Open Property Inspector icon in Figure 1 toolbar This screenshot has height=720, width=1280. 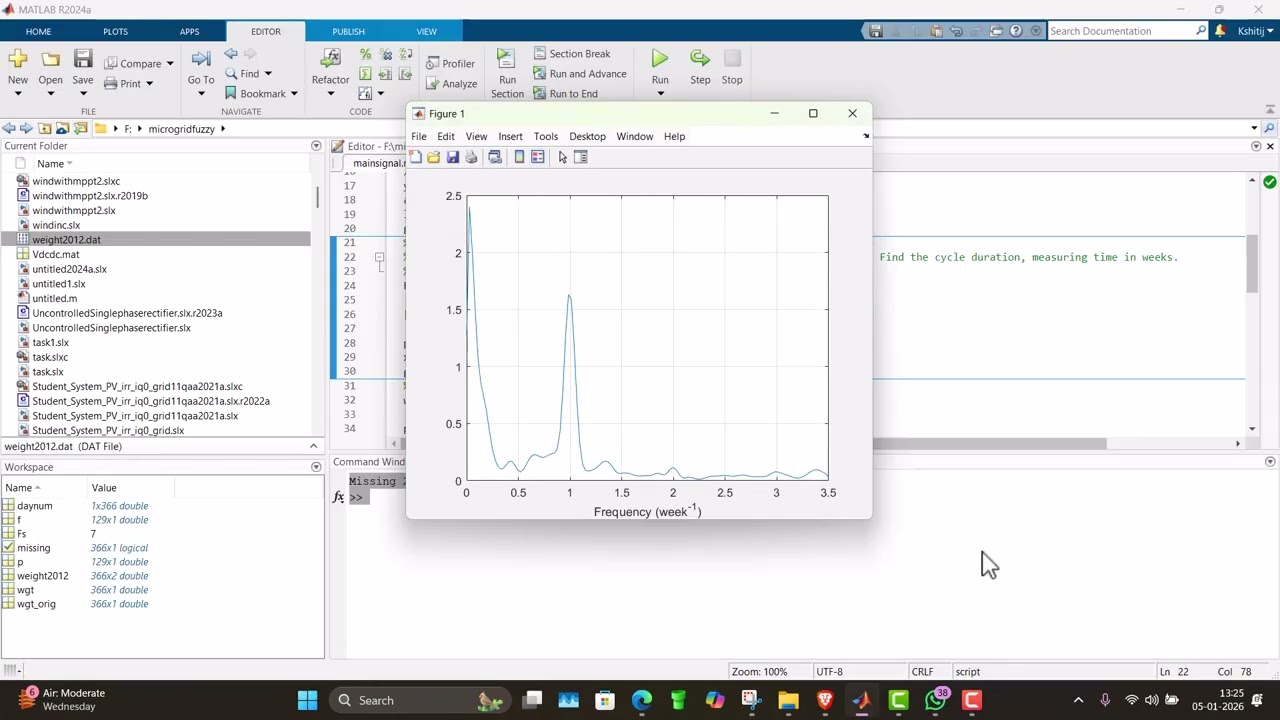tap(580, 157)
